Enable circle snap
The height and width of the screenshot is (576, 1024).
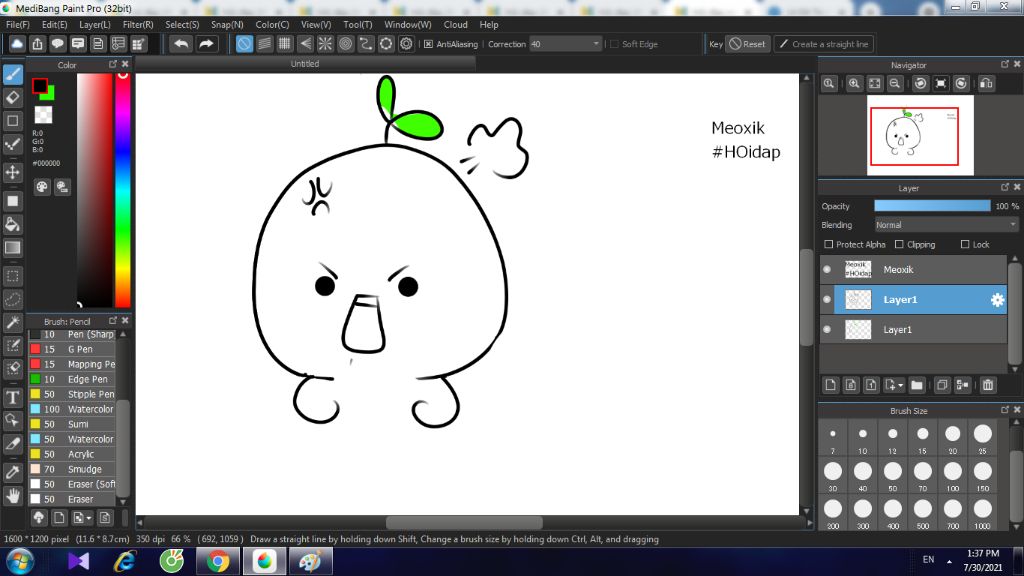click(345, 44)
